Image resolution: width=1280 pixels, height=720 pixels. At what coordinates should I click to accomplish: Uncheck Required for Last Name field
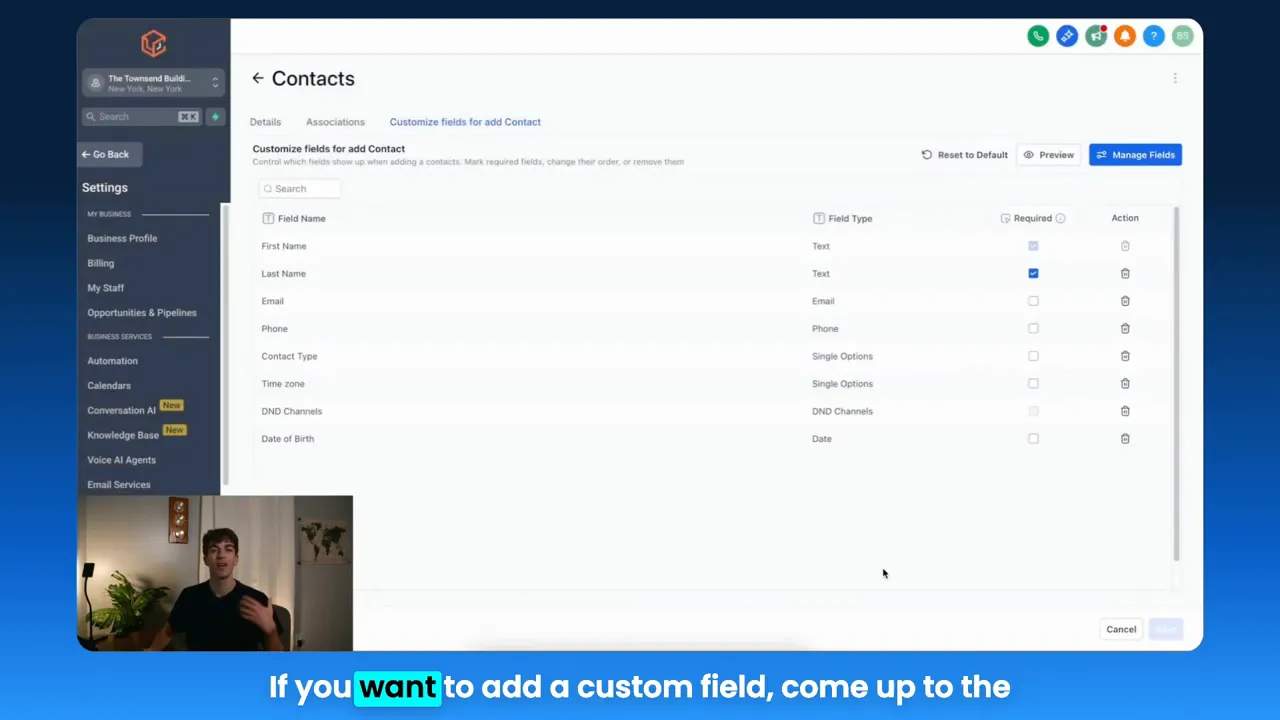click(x=1033, y=273)
